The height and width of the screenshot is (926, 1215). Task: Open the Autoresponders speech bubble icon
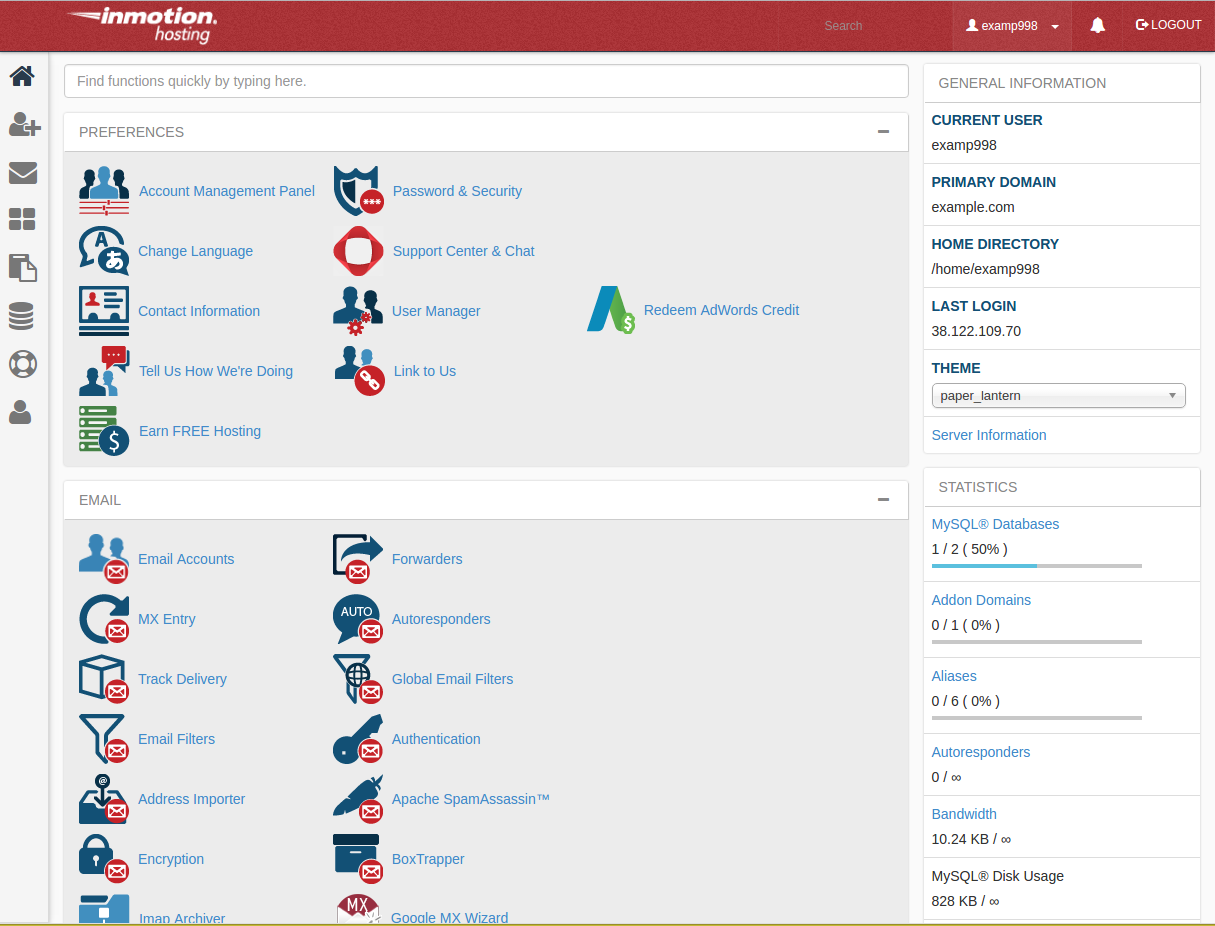pos(357,619)
